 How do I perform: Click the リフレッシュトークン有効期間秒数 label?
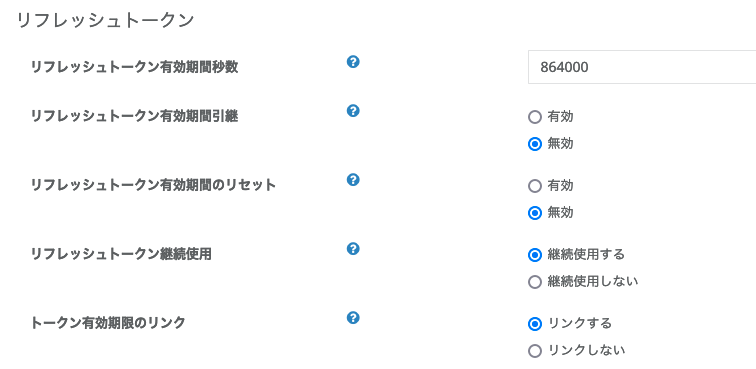tap(134, 68)
